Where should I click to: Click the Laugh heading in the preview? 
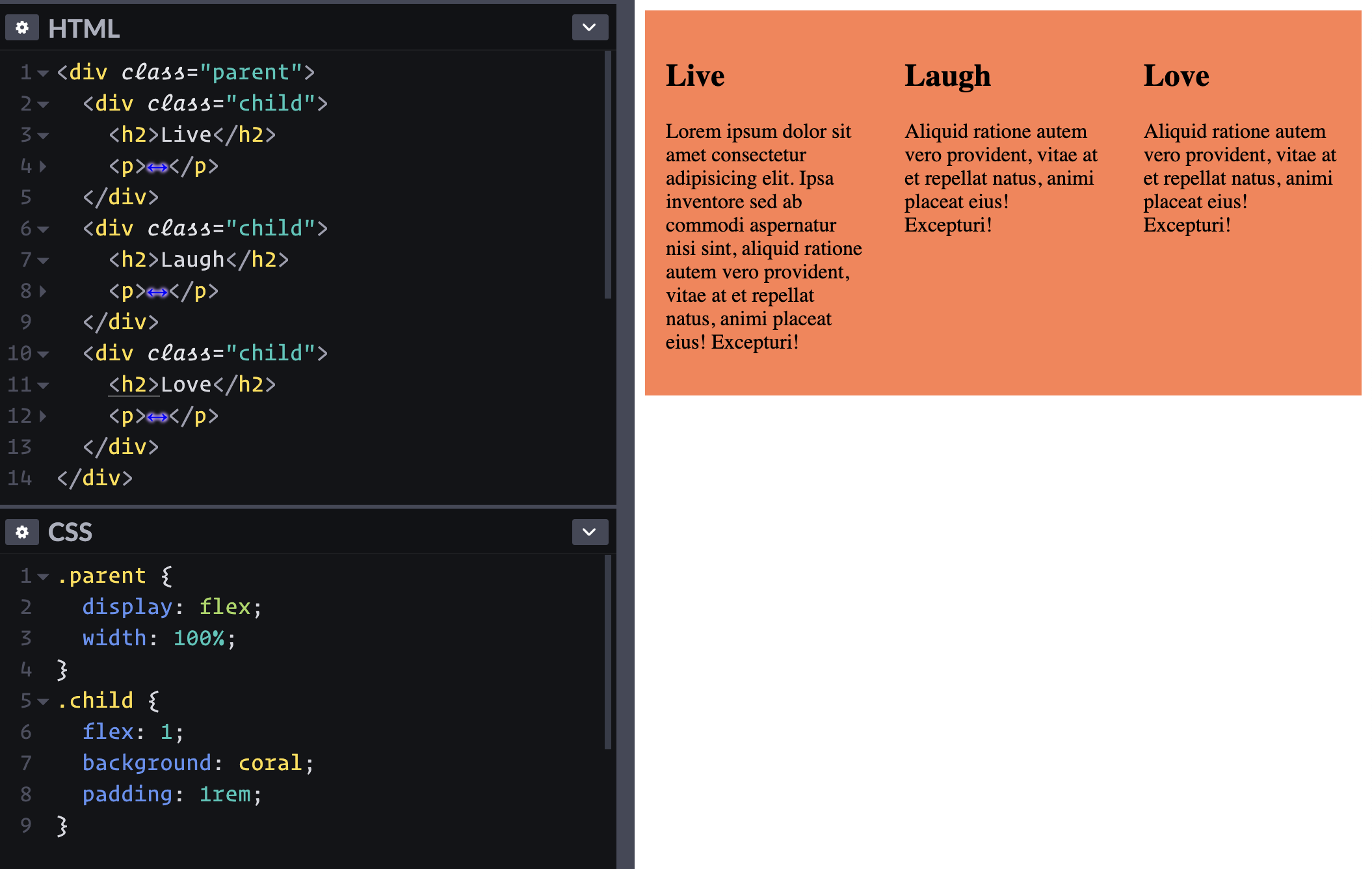947,76
